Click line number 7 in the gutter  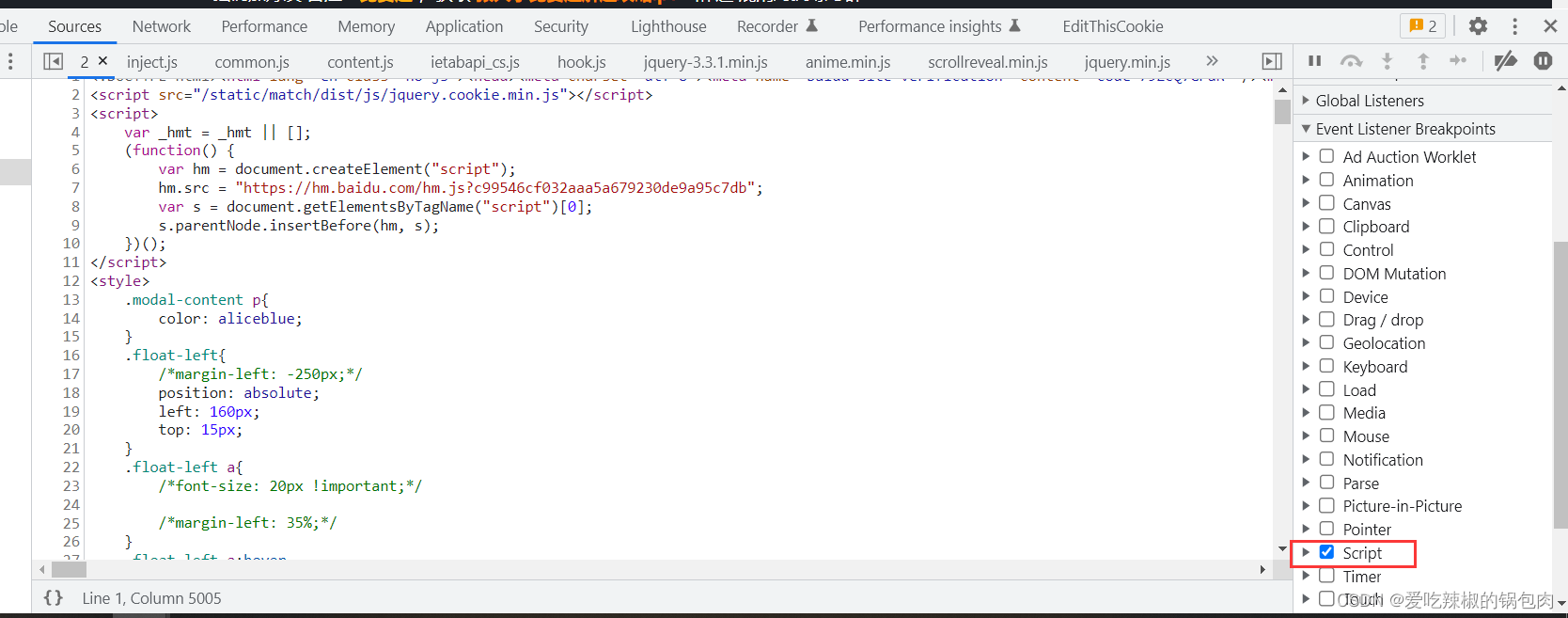[75, 187]
